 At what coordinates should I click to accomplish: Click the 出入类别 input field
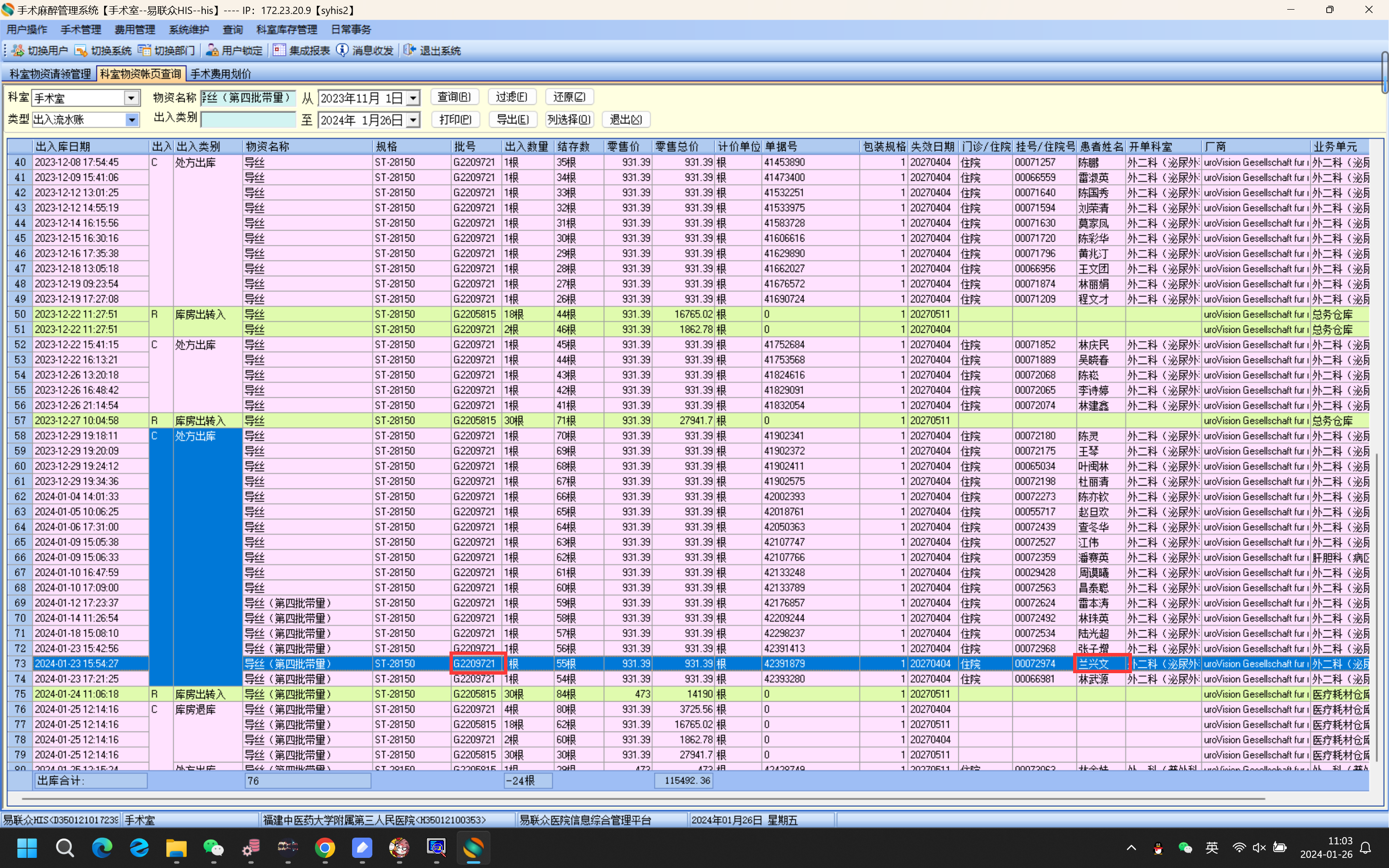[248, 120]
